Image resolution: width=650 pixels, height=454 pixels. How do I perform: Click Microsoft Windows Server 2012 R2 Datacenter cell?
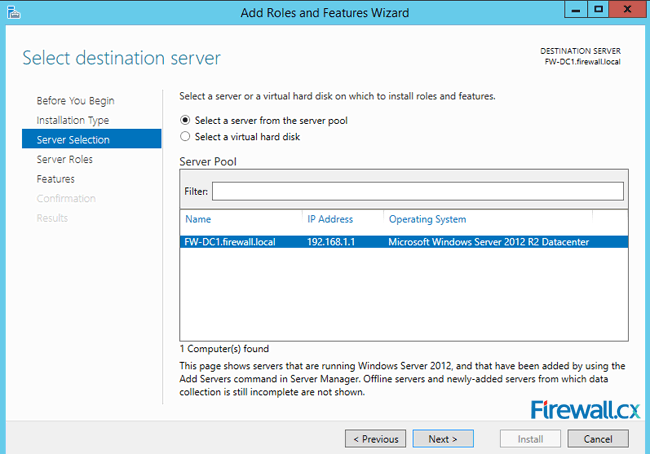click(488, 242)
